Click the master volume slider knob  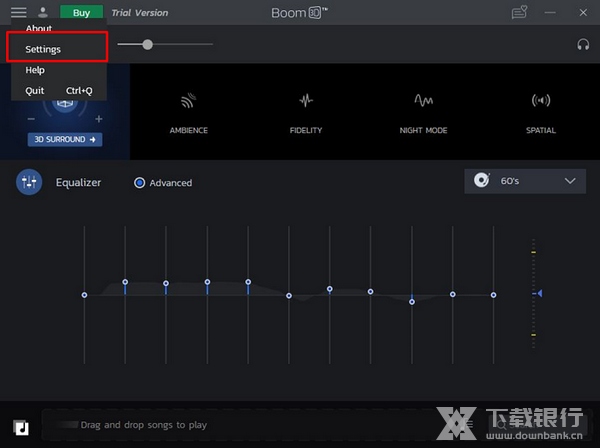[148, 44]
